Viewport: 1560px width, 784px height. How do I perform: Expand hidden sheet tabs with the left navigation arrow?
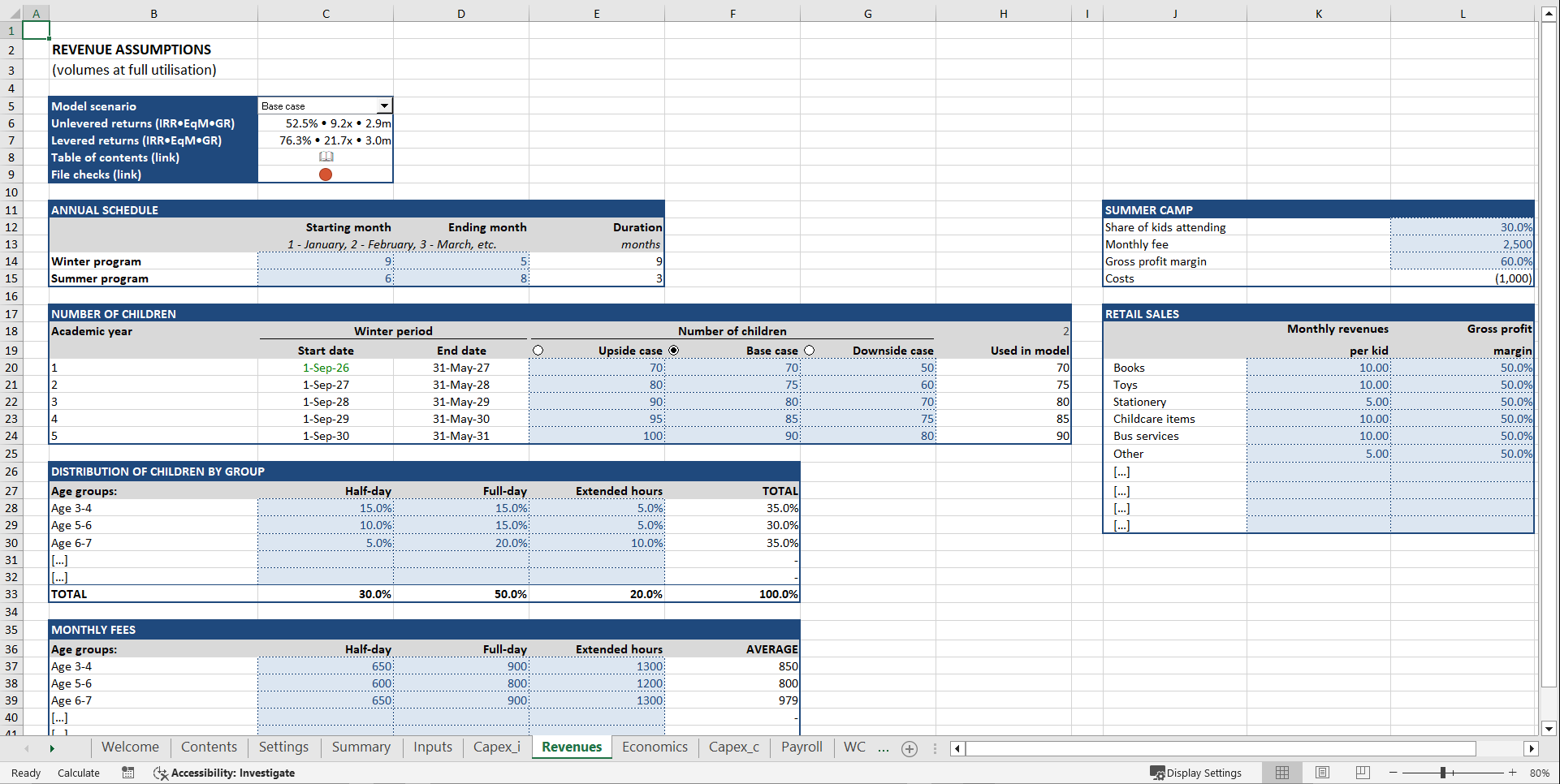(27, 748)
